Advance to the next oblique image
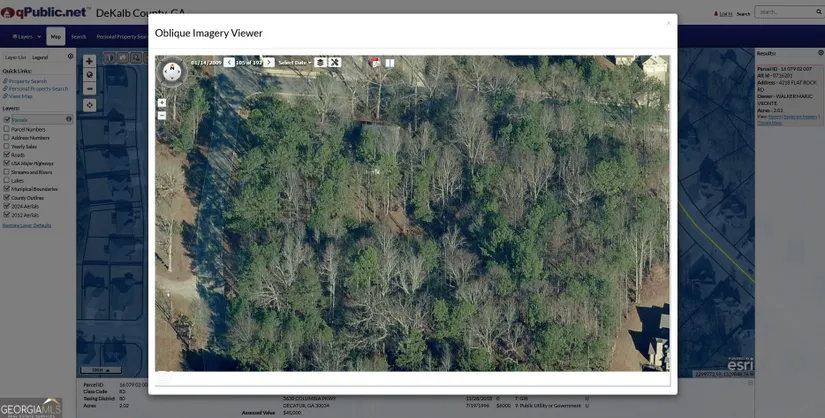 (269, 62)
